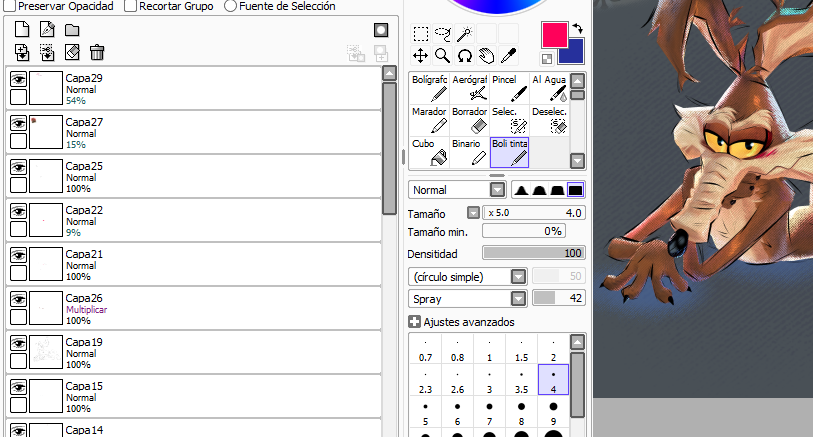The image size is (813, 437).
Task: Select the zoom magnifier tool
Action: click(x=442, y=55)
